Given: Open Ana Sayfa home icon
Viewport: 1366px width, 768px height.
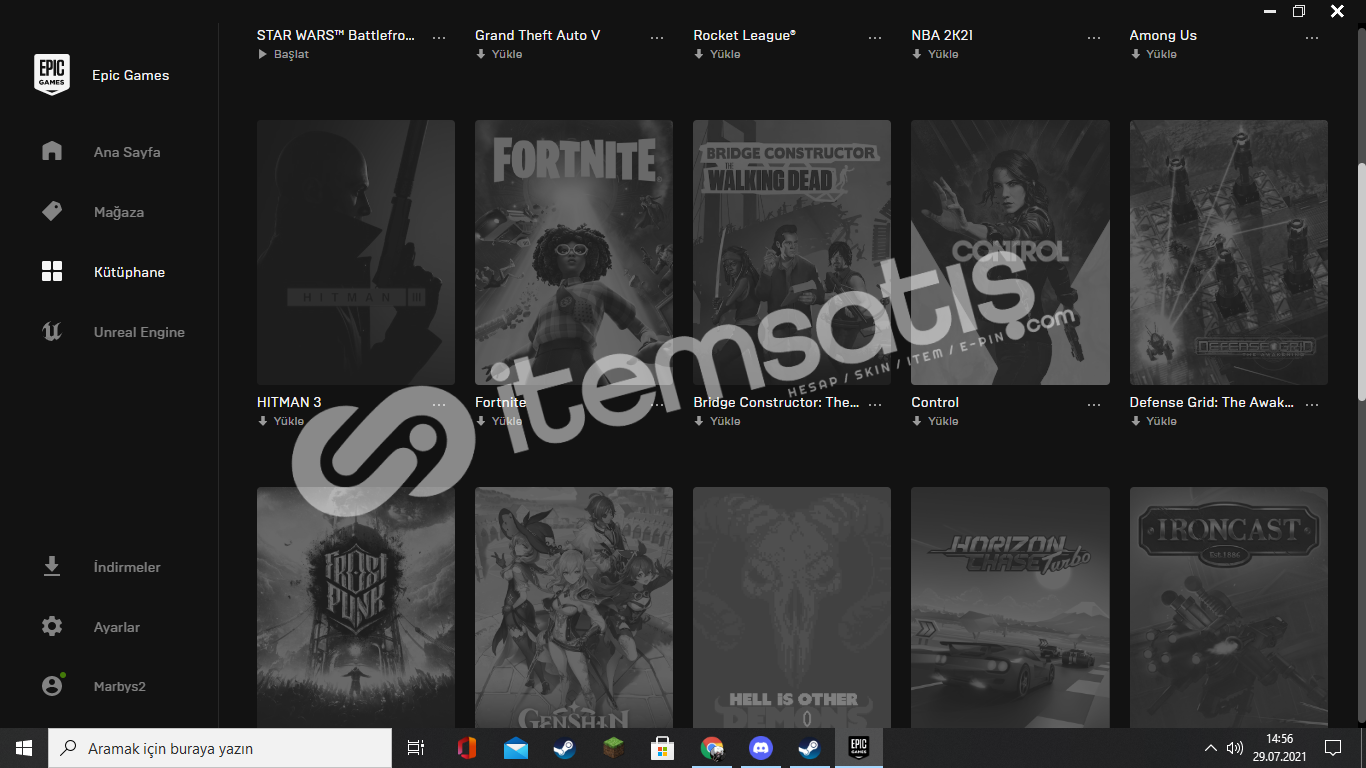Looking at the screenshot, I should pos(52,151).
